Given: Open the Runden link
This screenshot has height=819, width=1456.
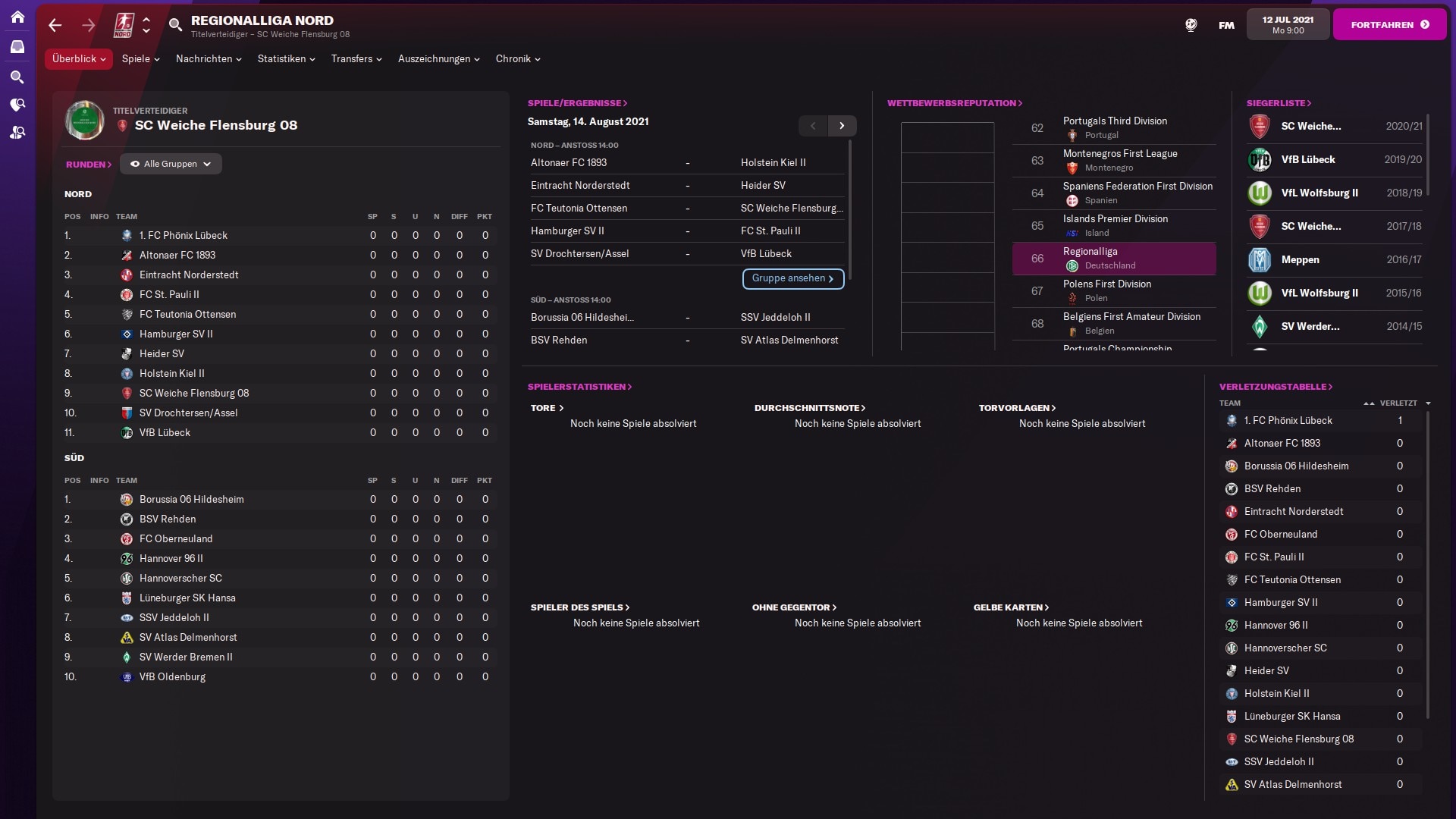Looking at the screenshot, I should (89, 165).
